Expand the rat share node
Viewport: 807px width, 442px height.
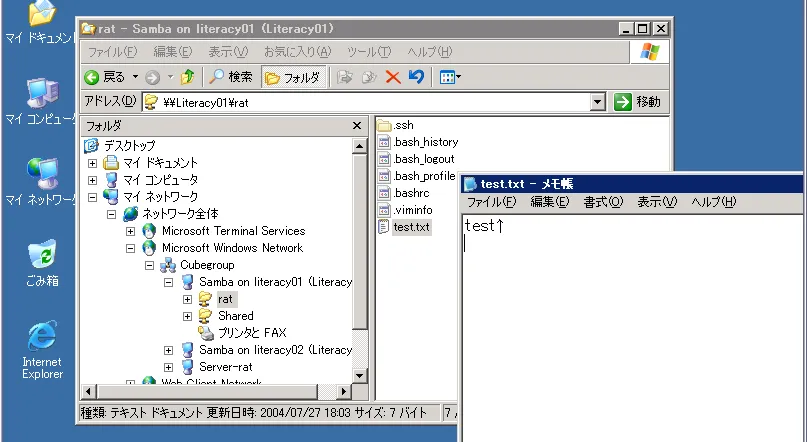point(187,299)
